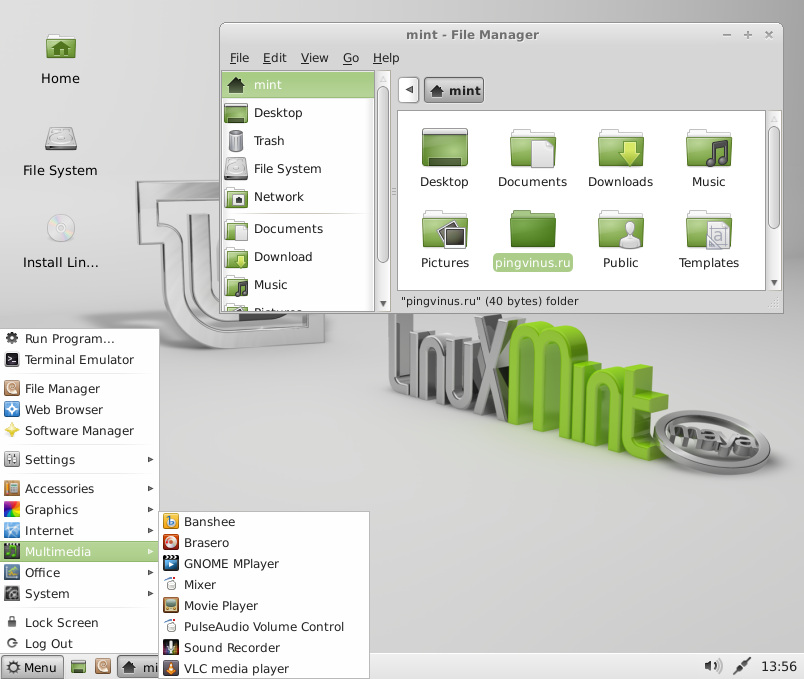
Task: Select Lock Screen in the menu
Action: (x=79, y=623)
